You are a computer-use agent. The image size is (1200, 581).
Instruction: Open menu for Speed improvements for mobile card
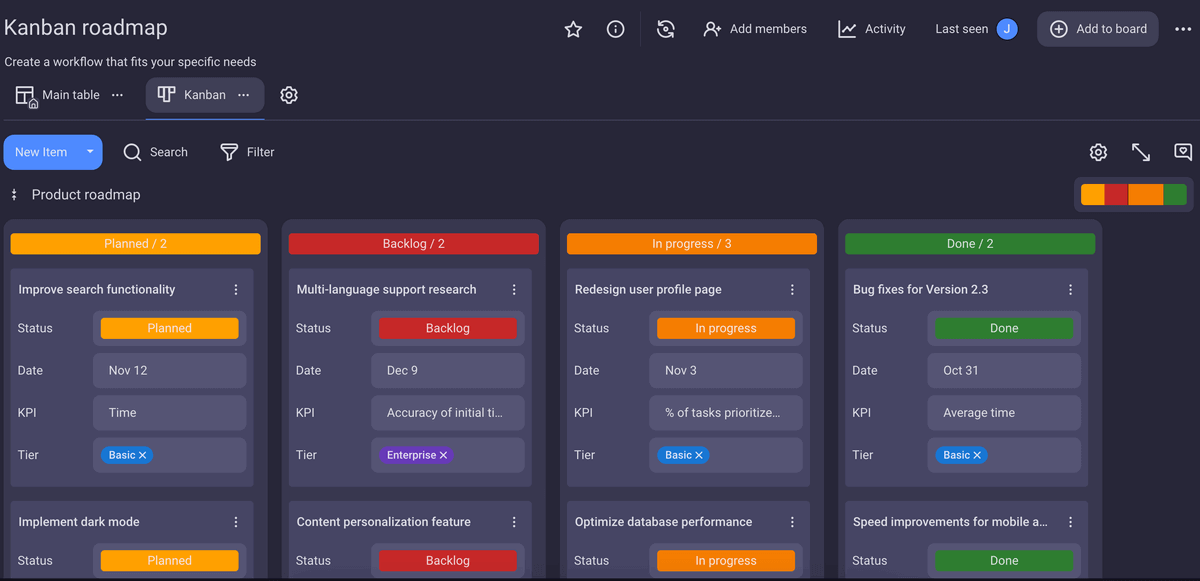click(1070, 522)
